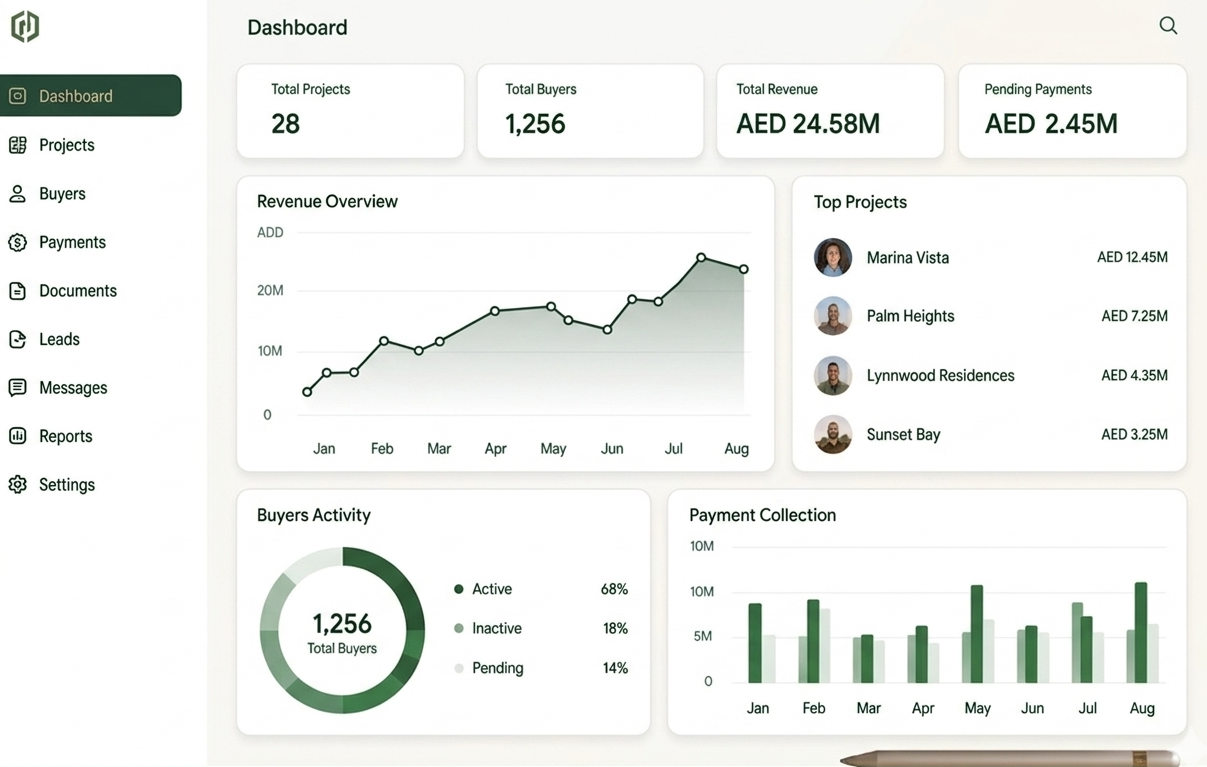The image size is (1207, 767).
Task: Click the 14% Pending percentage
Action: pos(615,668)
